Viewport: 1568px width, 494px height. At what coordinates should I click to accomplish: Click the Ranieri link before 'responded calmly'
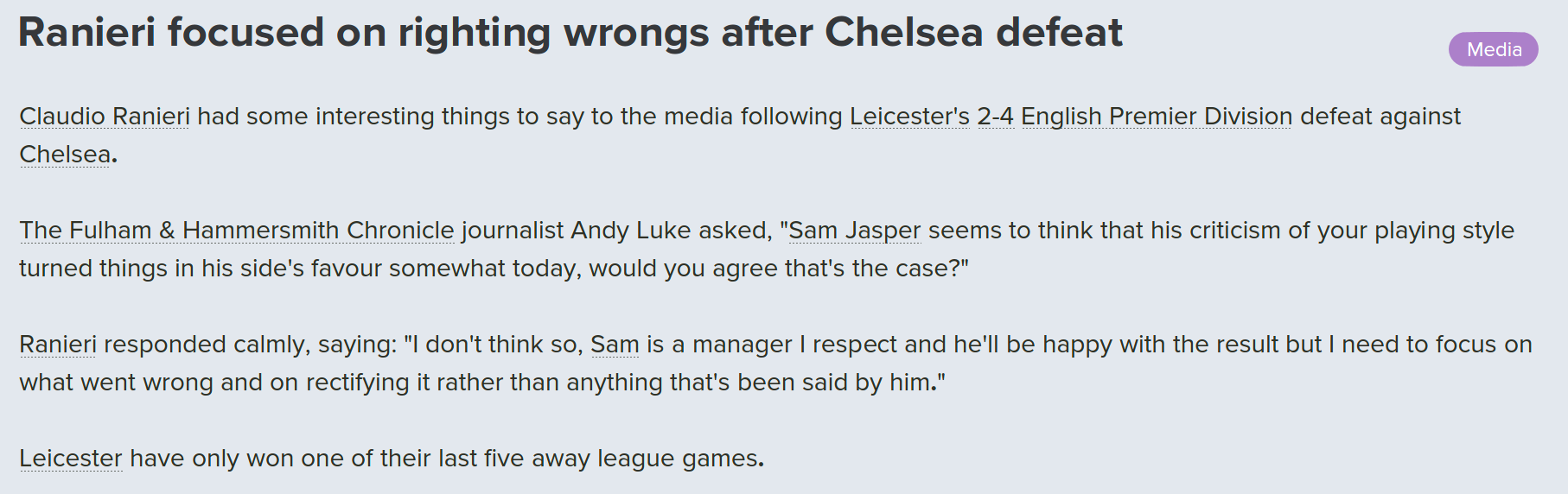pos(58,345)
